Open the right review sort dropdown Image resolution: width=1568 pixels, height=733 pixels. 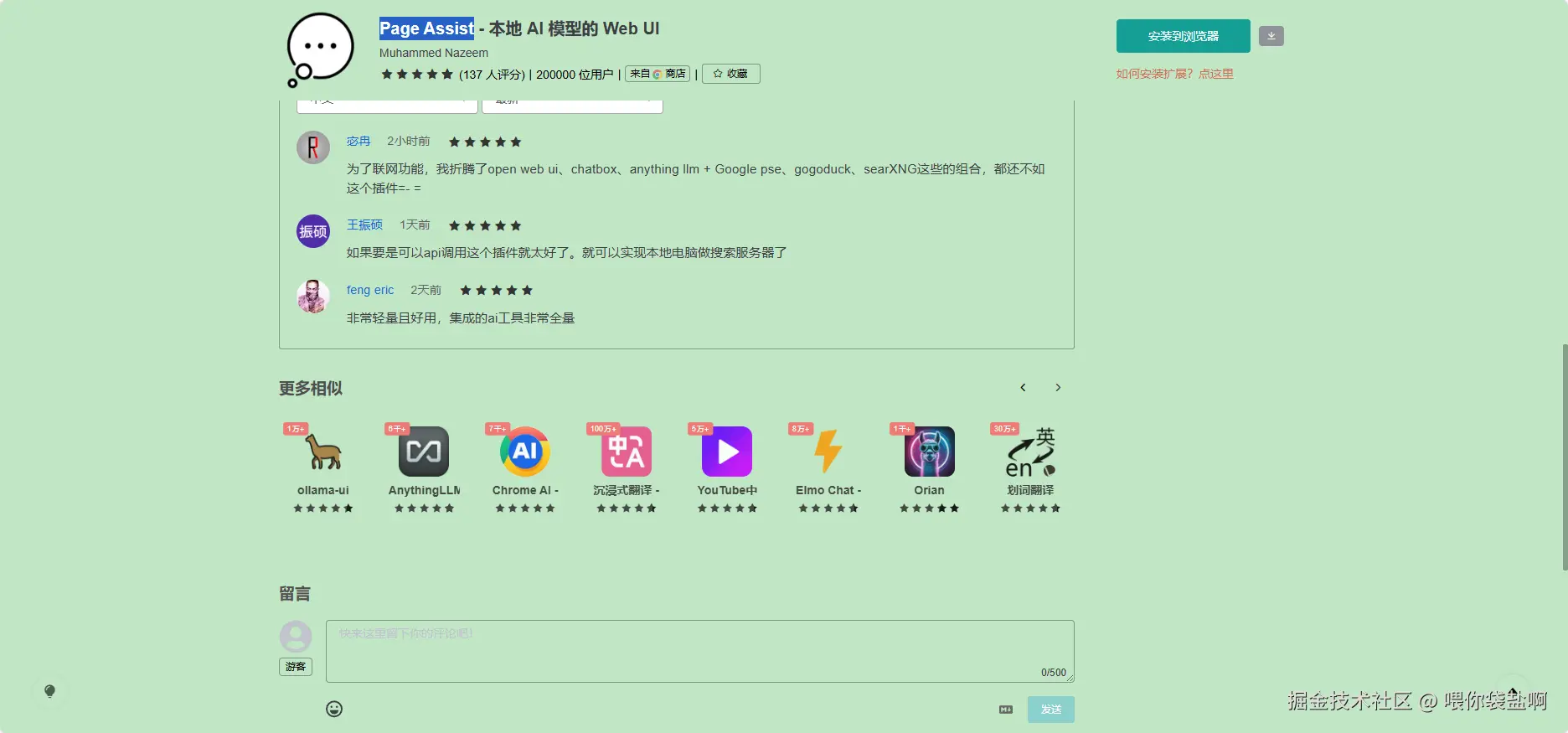point(572,105)
